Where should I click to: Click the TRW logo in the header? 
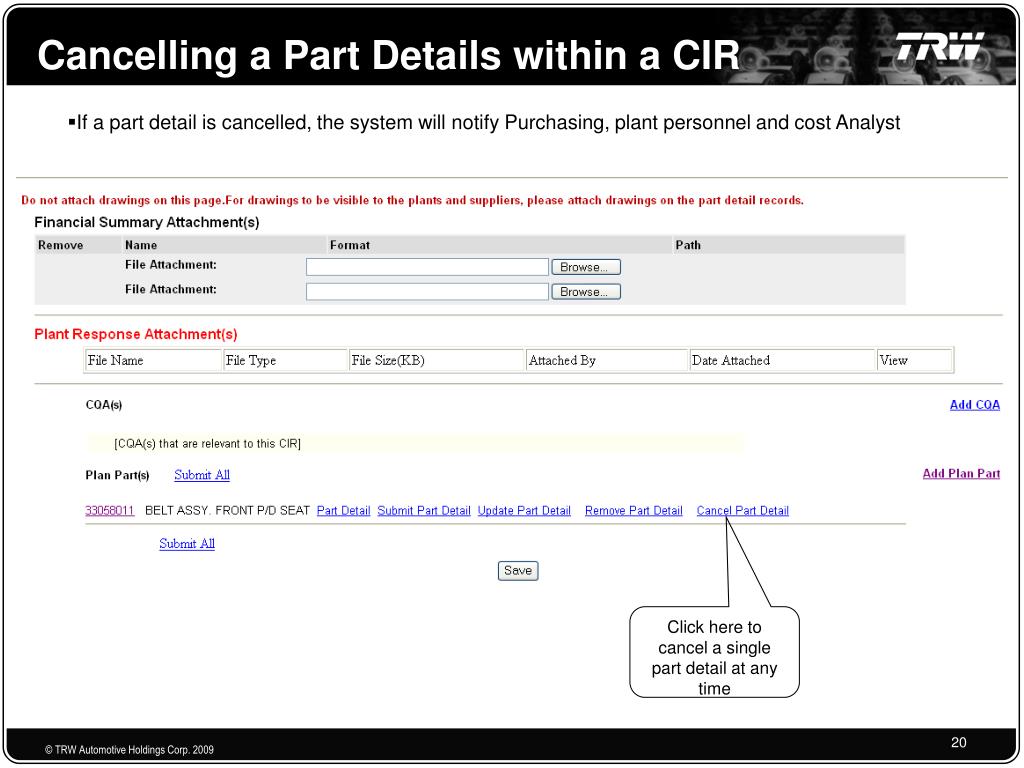[x=940, y=46]
